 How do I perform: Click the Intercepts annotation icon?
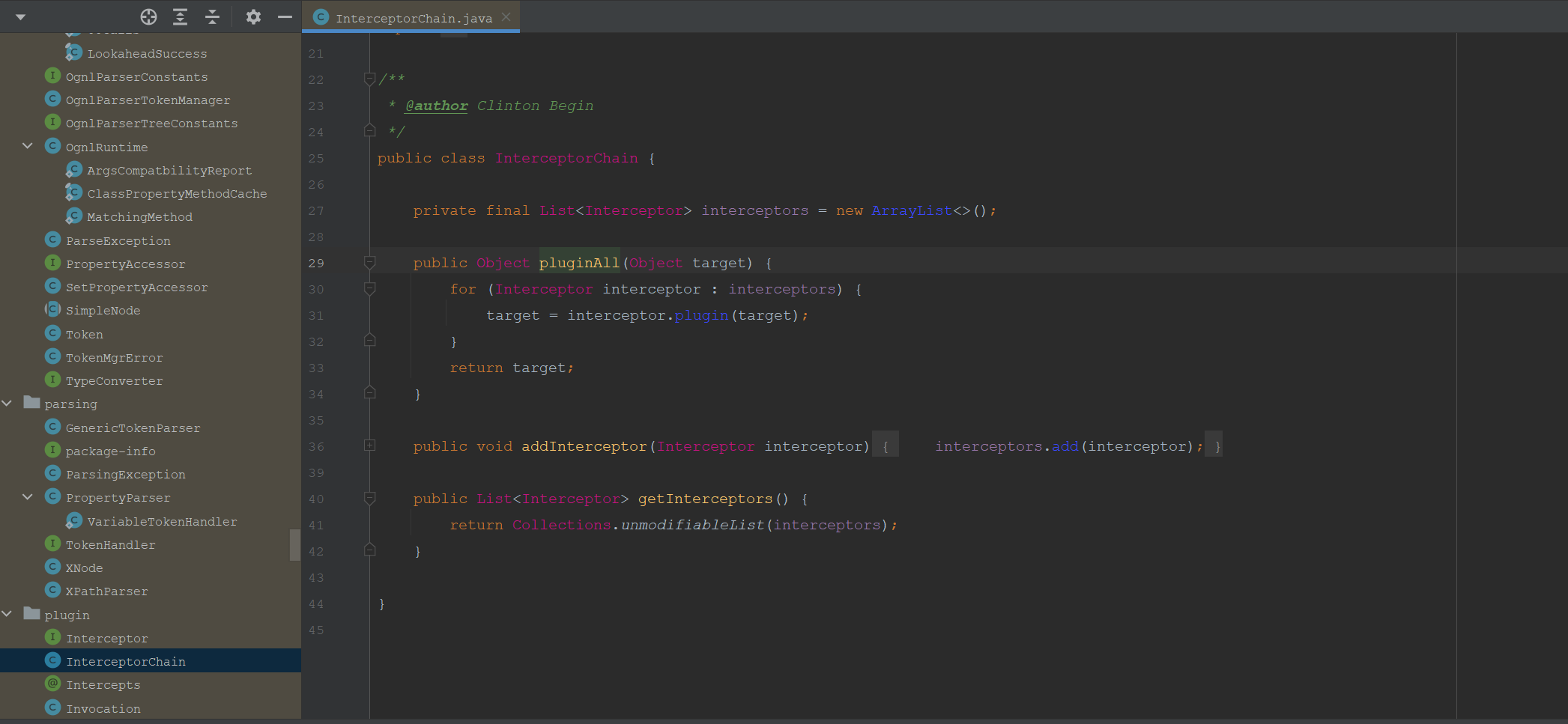[x=52, y=684]
